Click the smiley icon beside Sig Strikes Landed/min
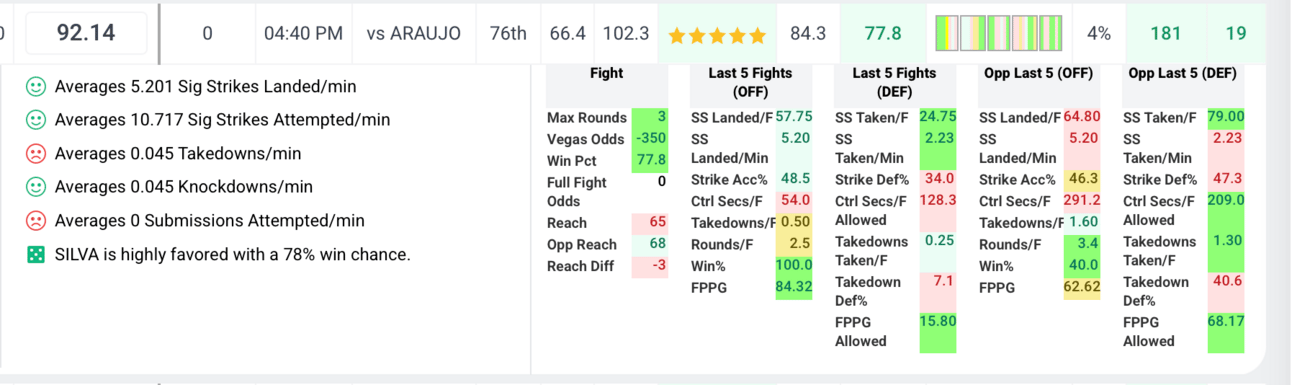 pyautogui.click(x=35, y=87)
